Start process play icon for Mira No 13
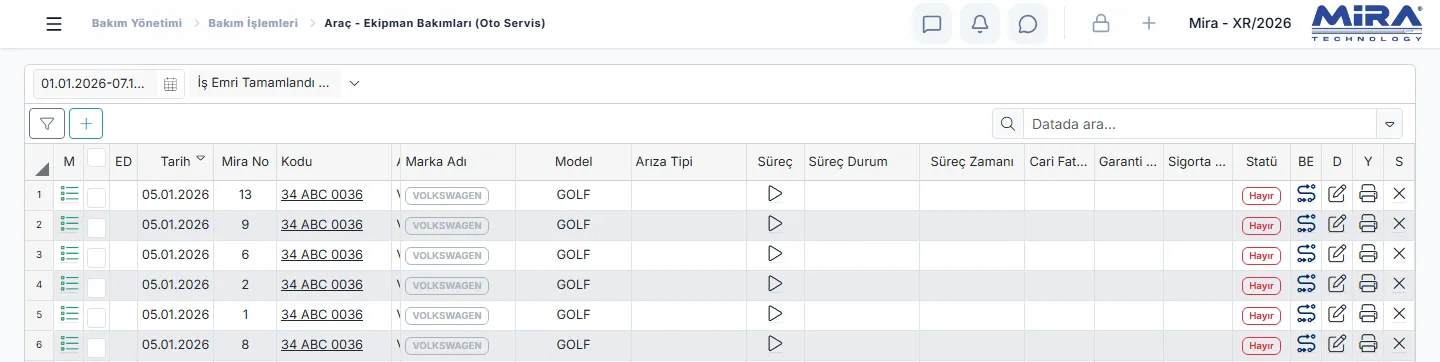The image size is (1440, 362). [774, 194]
